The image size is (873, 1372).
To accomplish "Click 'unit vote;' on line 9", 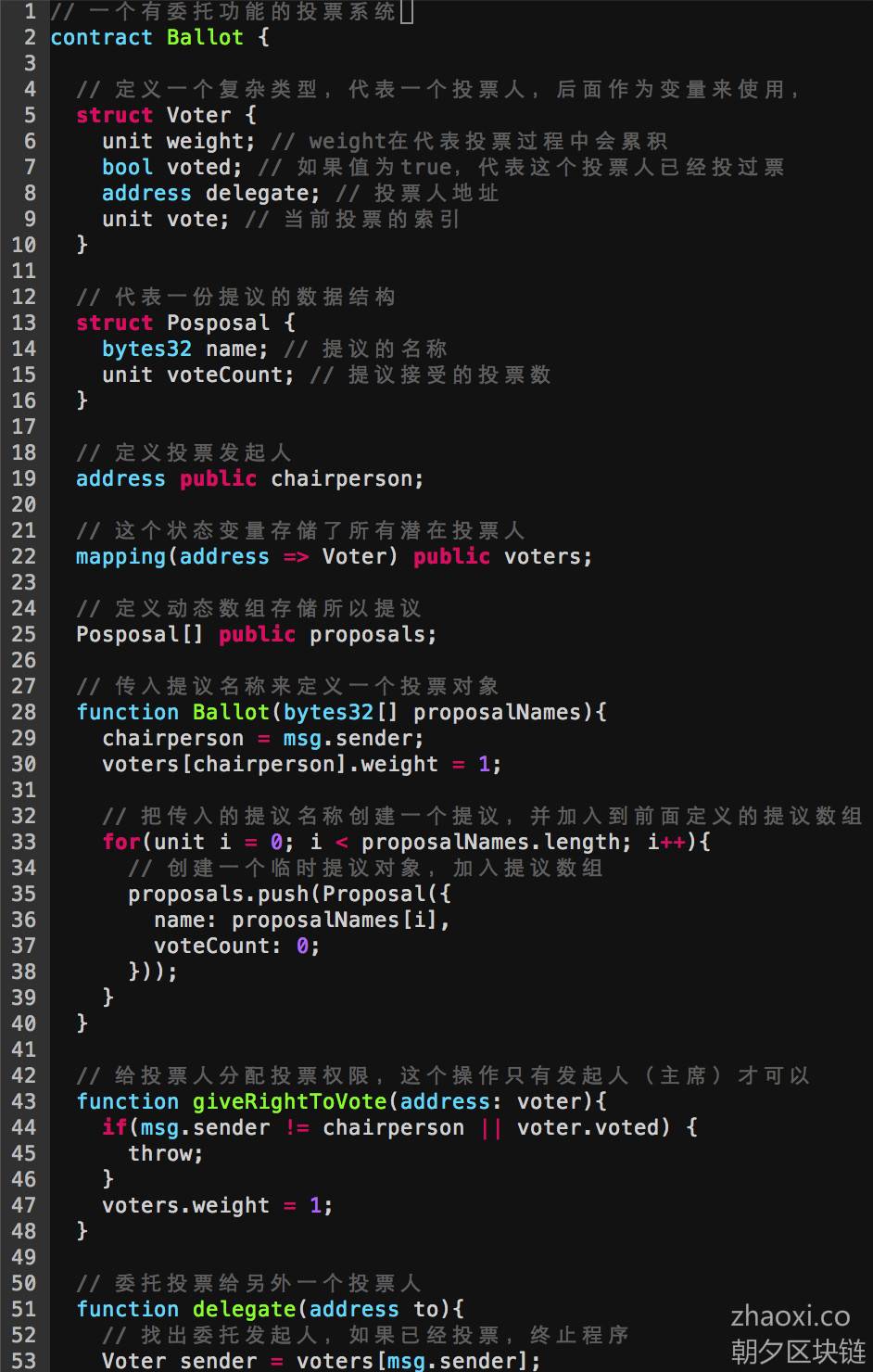I will pos(166,219).
